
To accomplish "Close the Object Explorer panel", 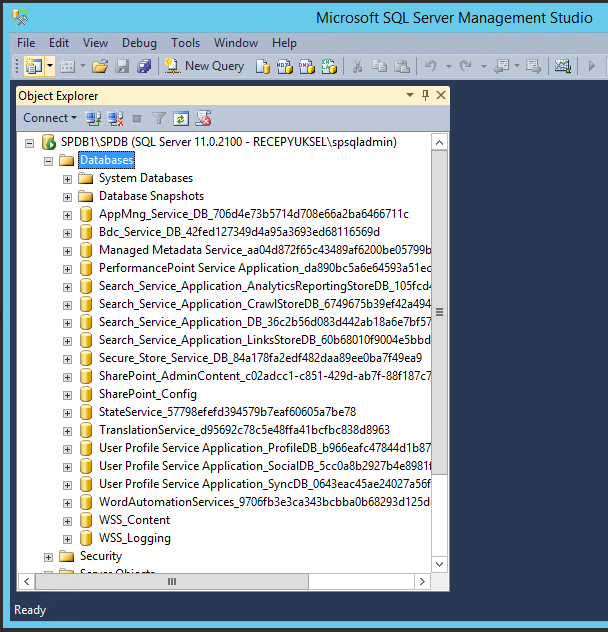I will pyautogui.click(x=441, y=96).
